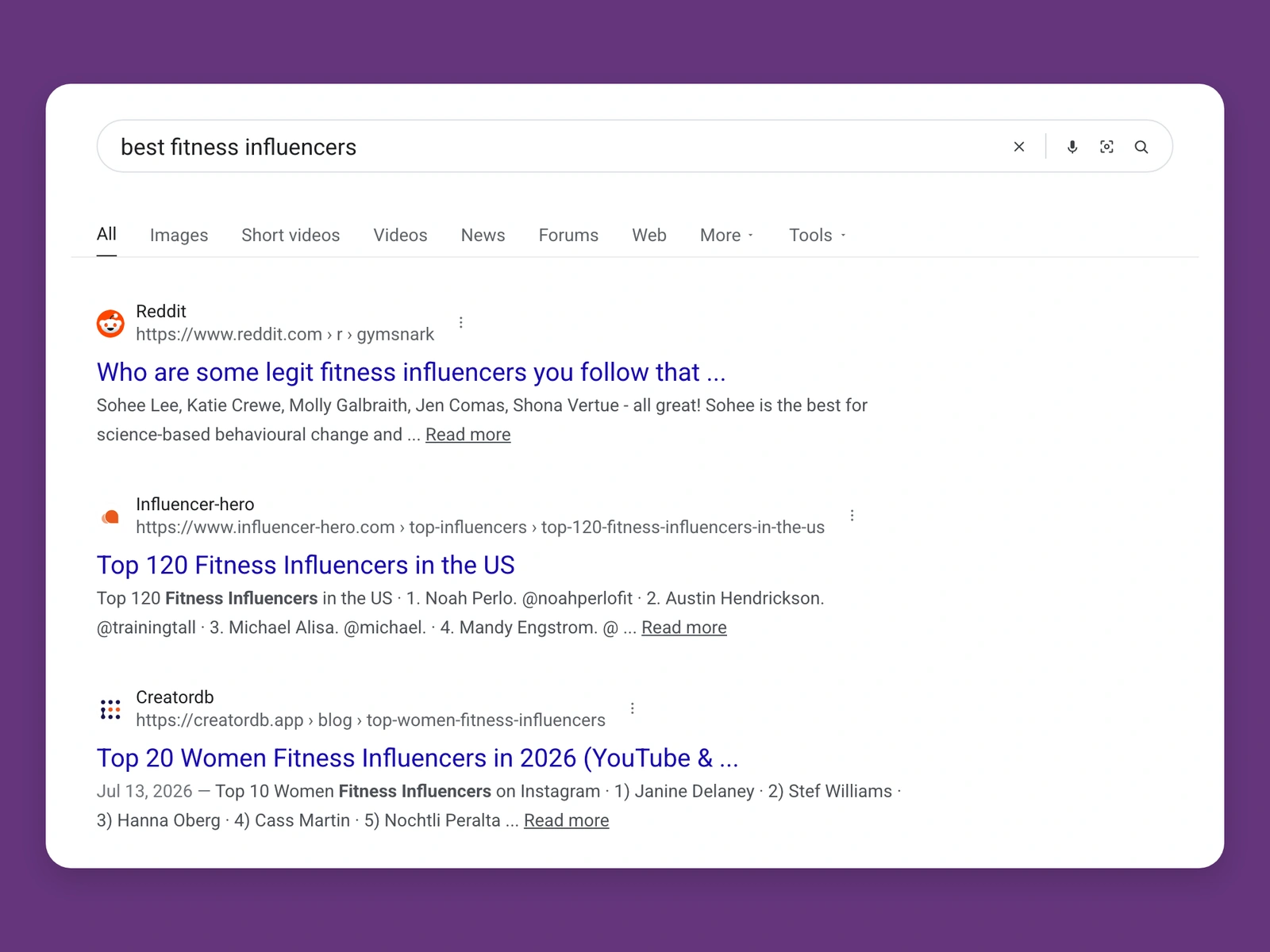
Task: Select the Forums tab
Action: [x=568, y=236]
